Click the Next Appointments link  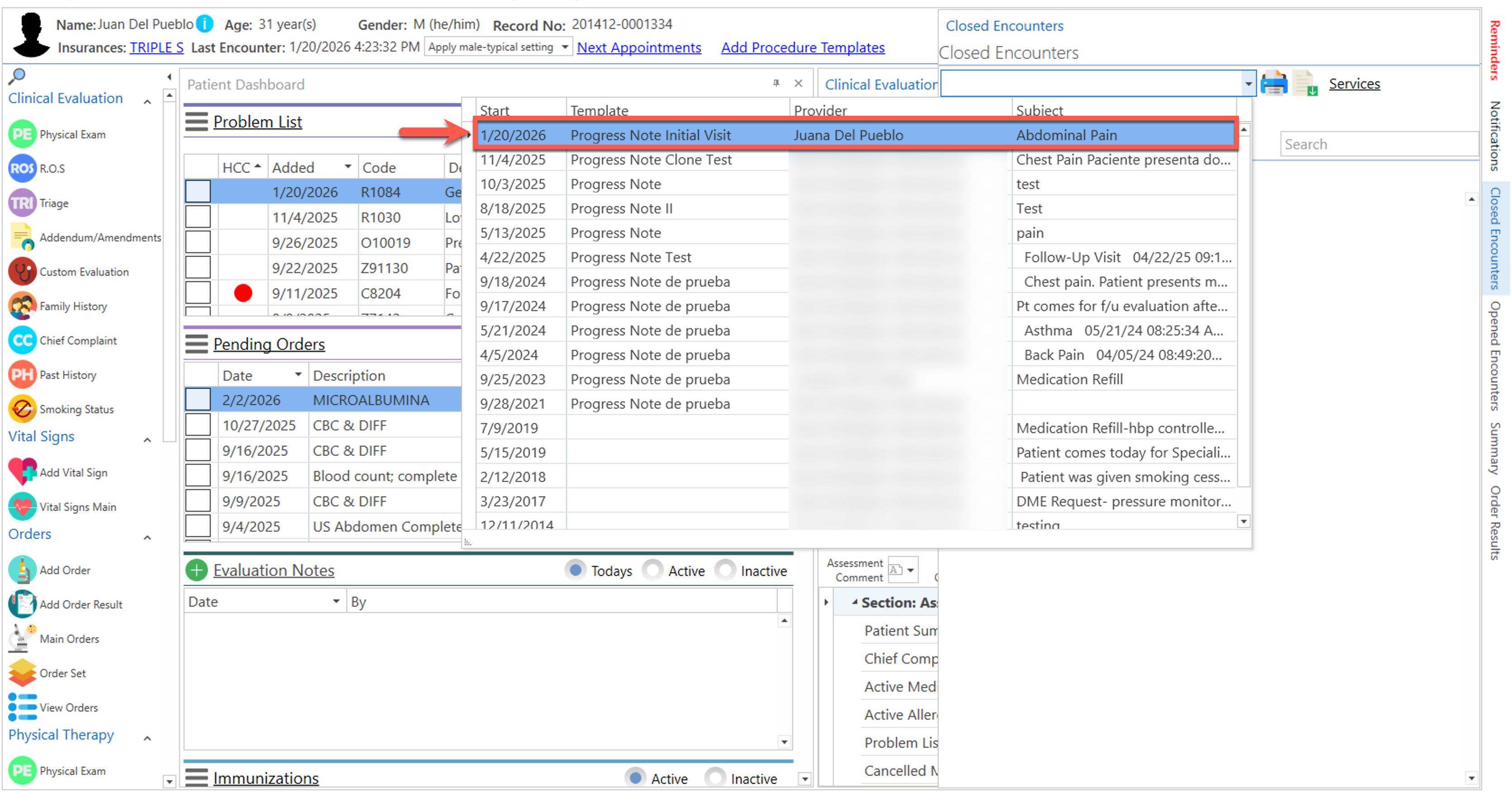pos(638,47)
